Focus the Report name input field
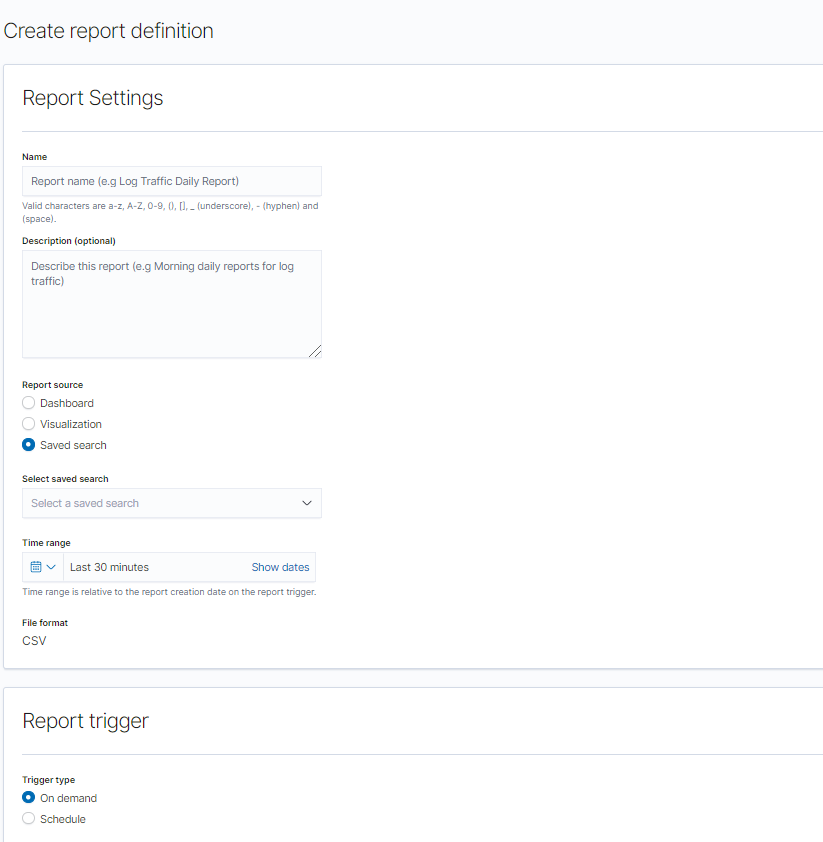Screen dimensions: 823x842 click(171, 181)
